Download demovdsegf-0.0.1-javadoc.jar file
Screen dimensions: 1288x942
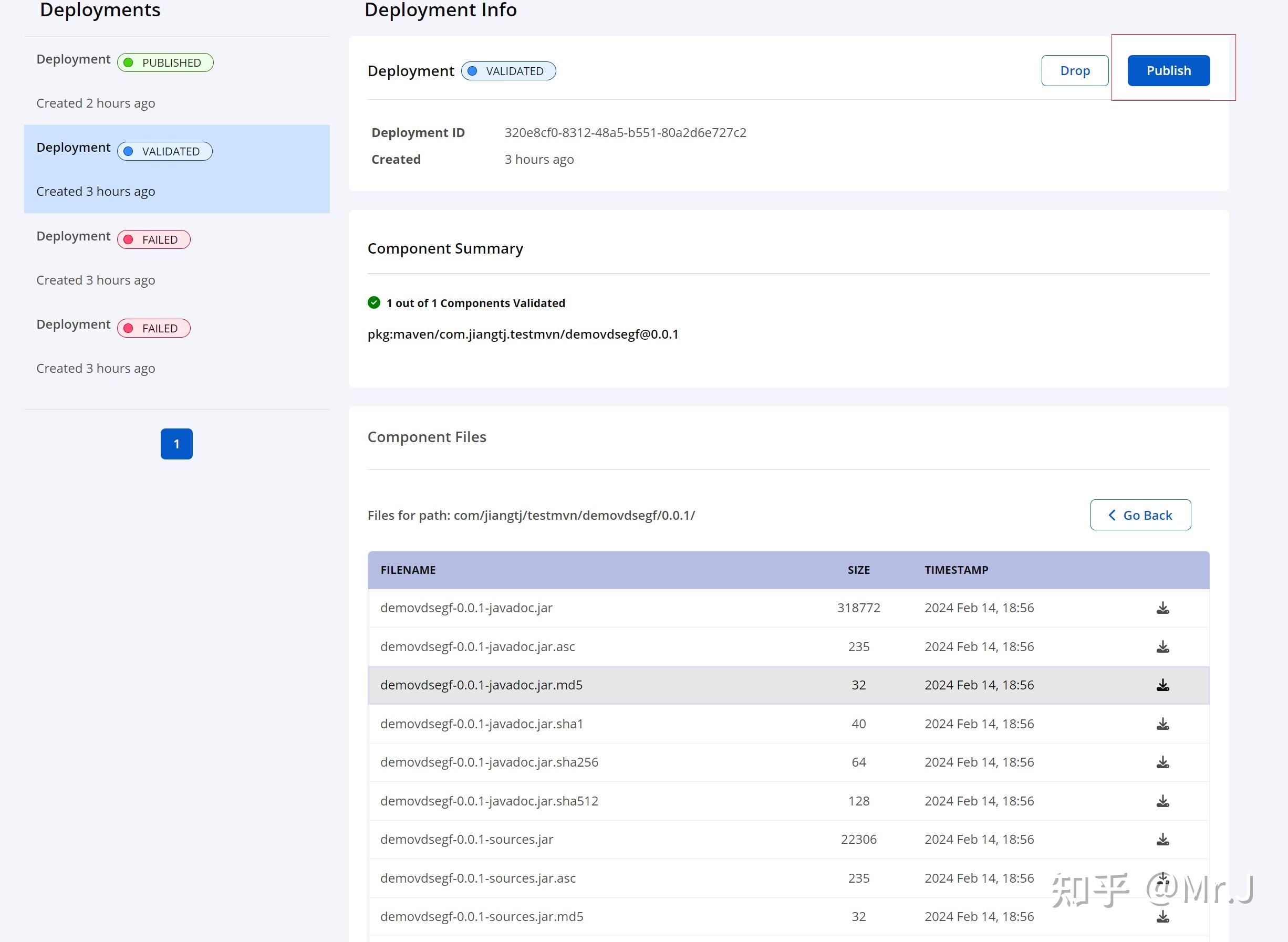(x=1162, y=608)
